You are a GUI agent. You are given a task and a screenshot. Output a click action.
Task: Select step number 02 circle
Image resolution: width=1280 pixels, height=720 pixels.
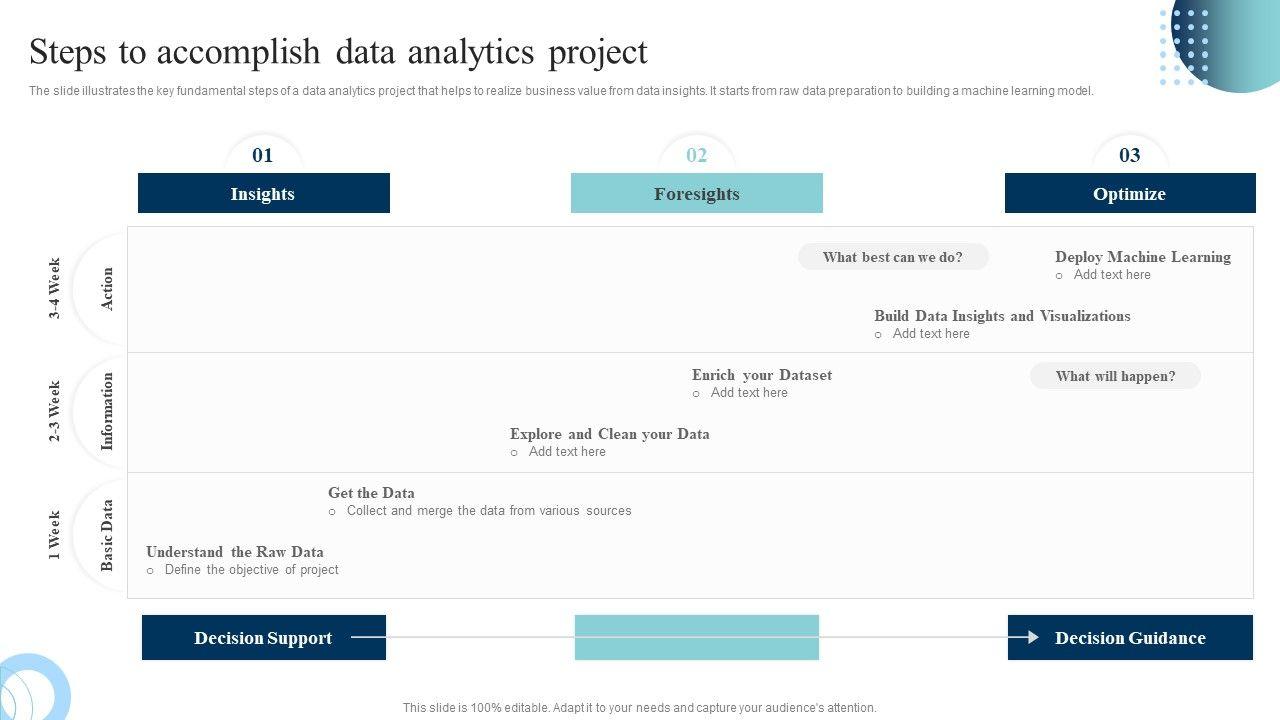click(x=696, y=155)
